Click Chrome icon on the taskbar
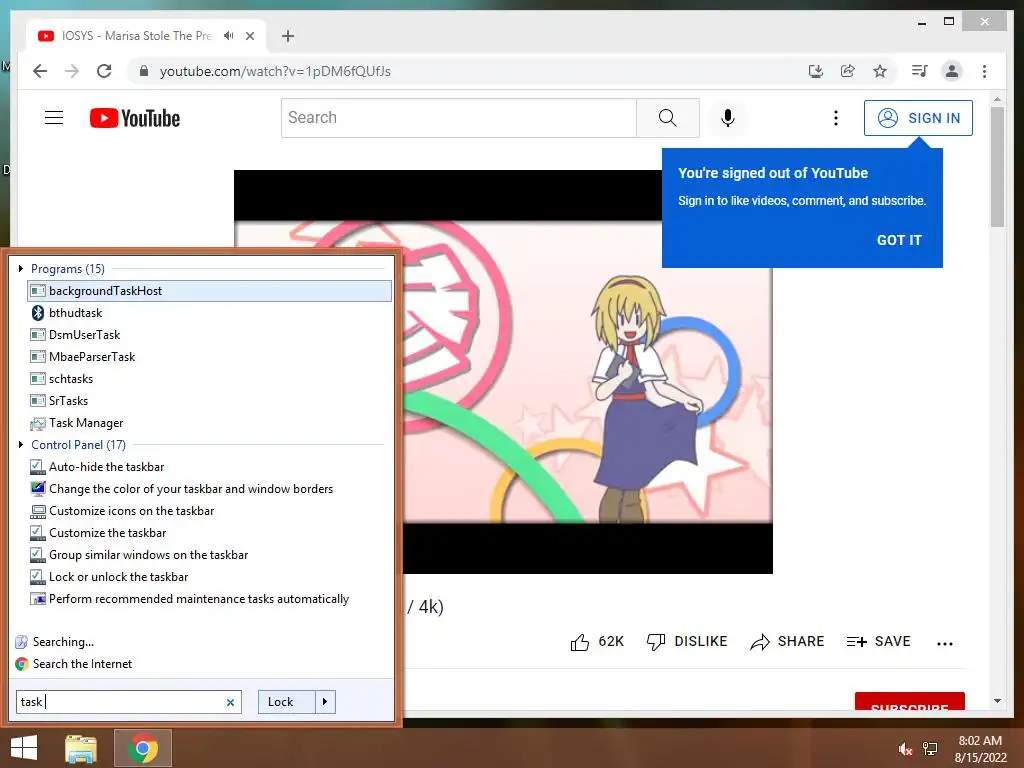1024x768 pixels. (x=143, y=748)
